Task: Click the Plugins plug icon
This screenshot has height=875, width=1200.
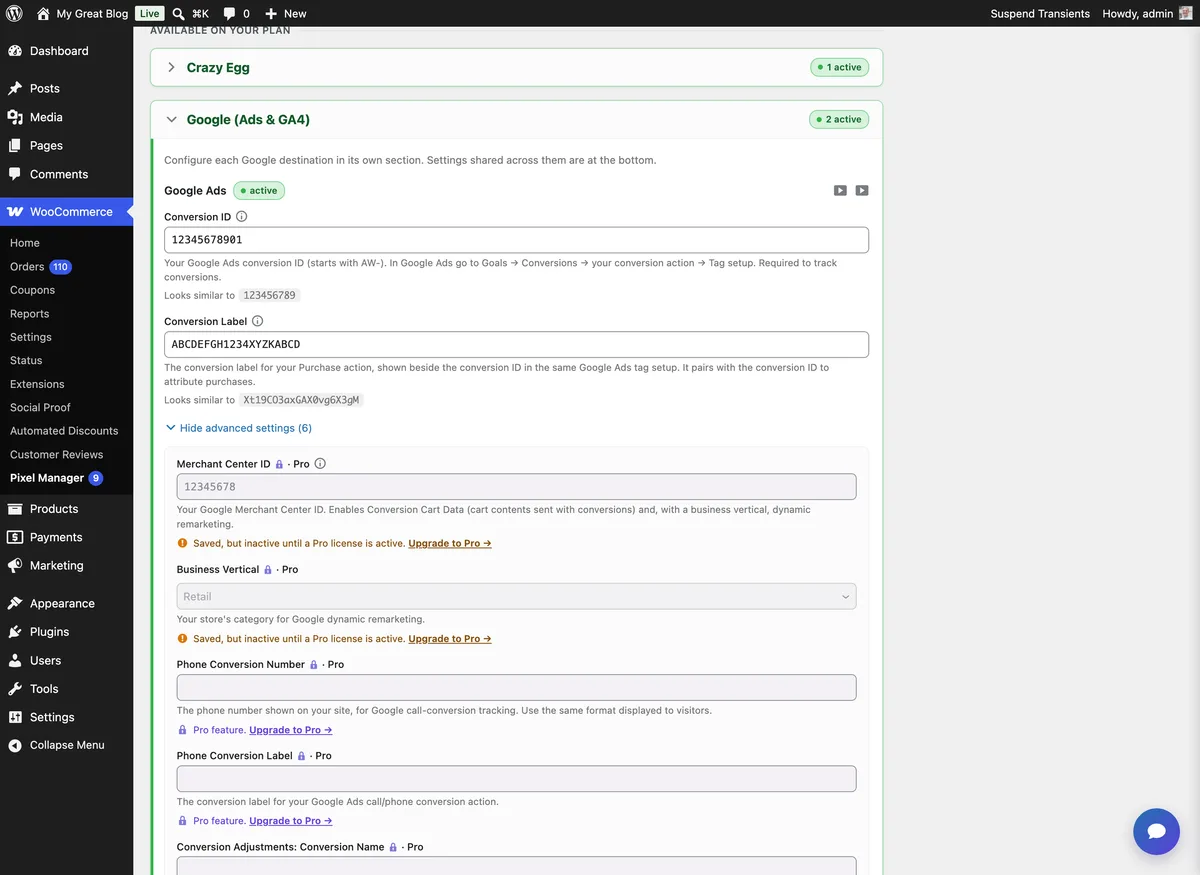Action: pos(15,632)
